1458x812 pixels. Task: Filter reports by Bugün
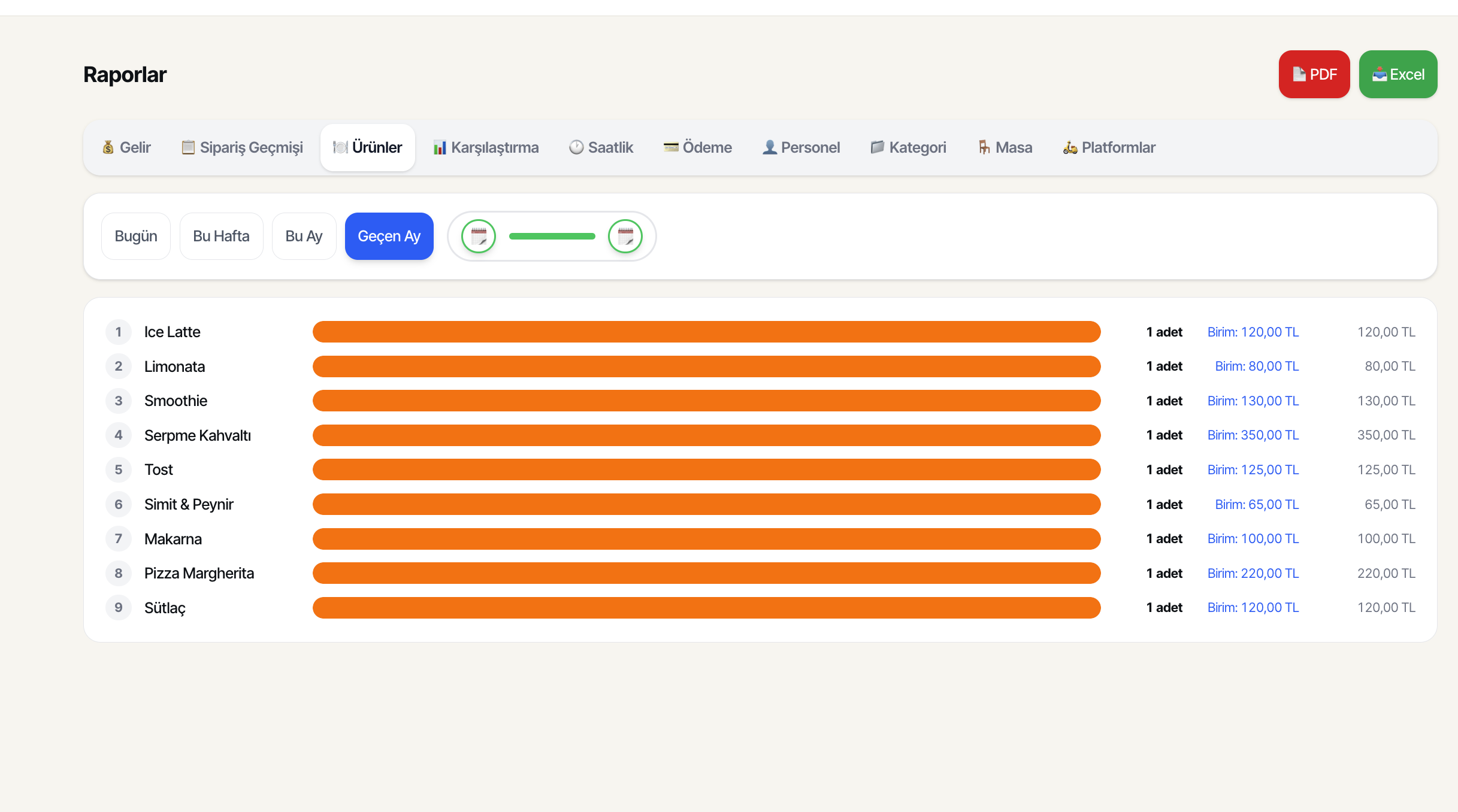coord(136,236)
